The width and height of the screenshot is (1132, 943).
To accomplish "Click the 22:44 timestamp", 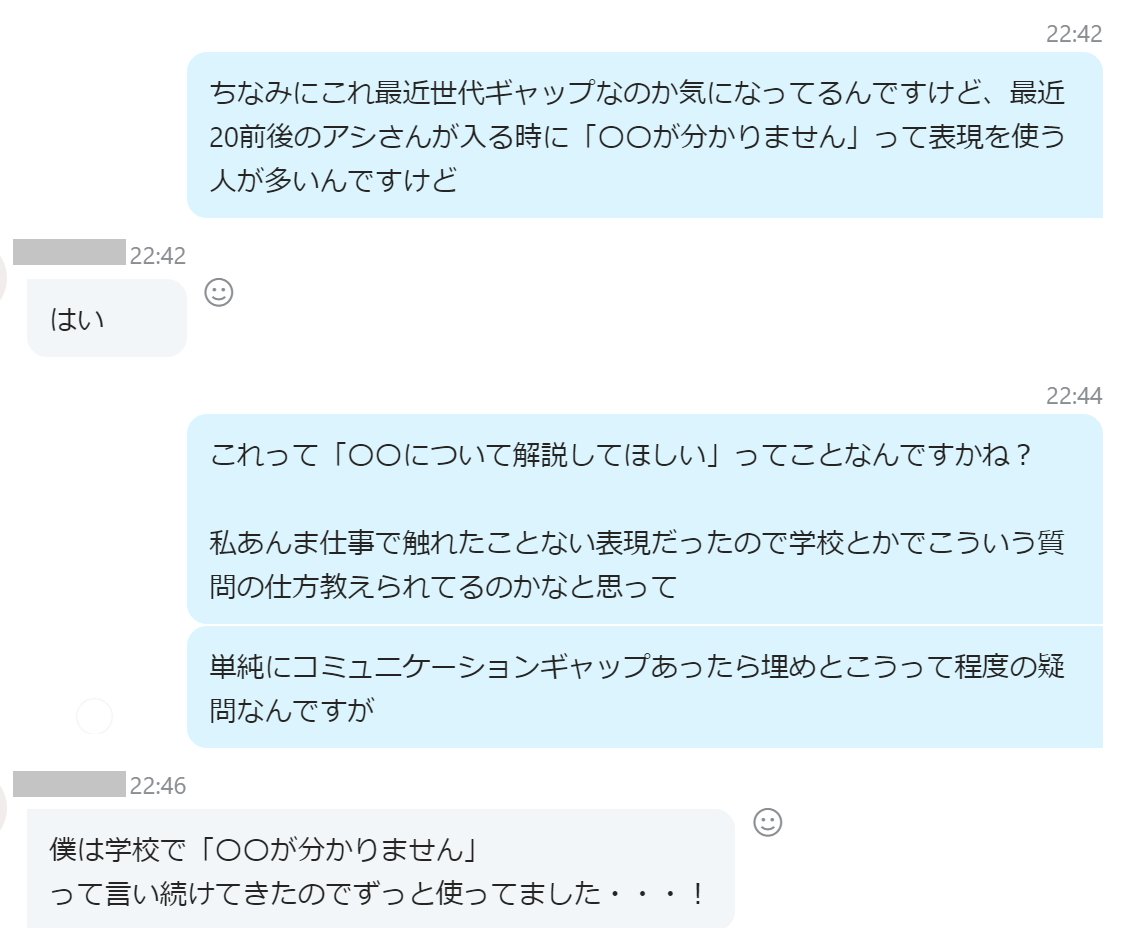I will 1074,396.
